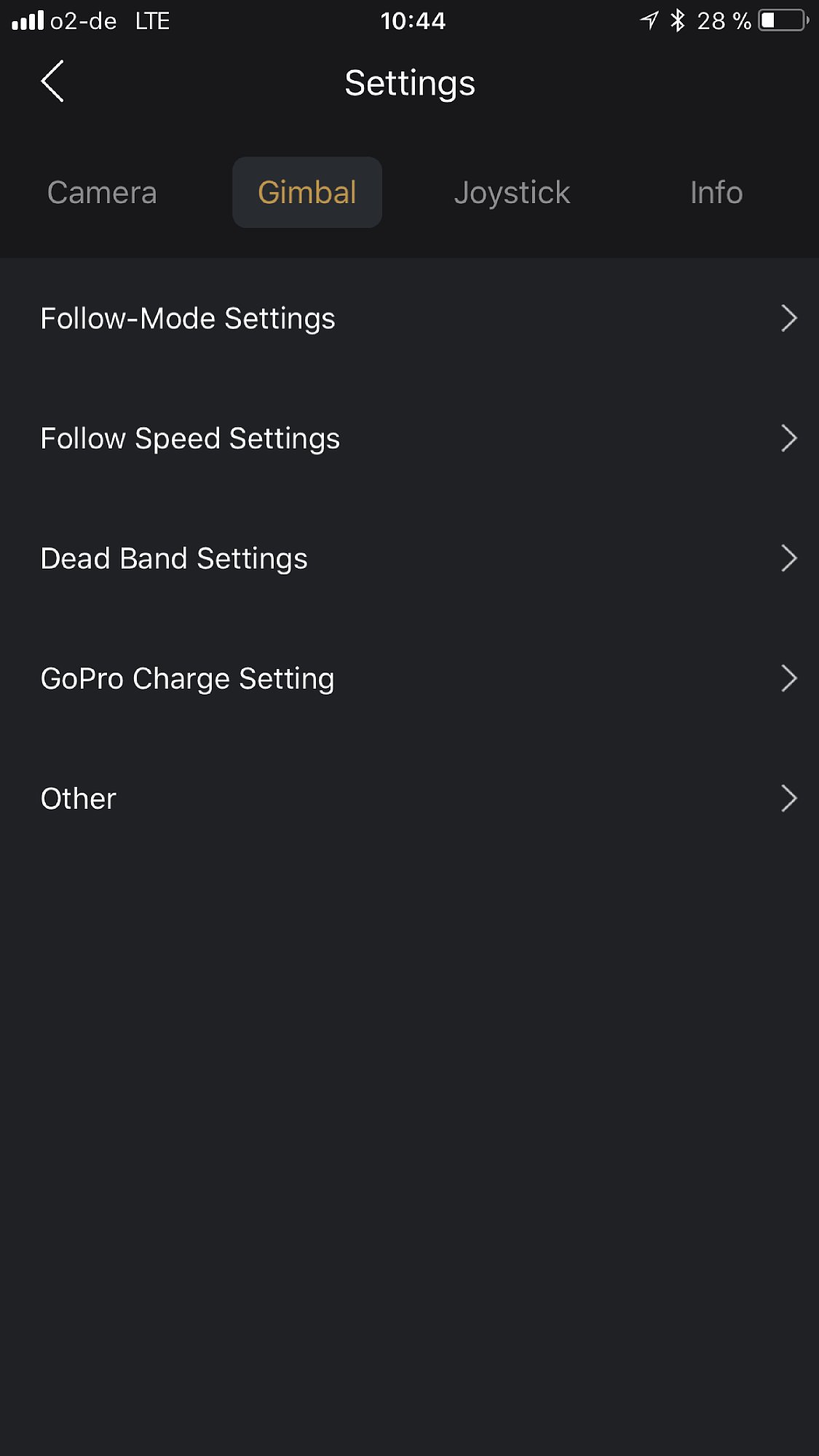The height and width of the screenshot is (1456, 819).
Task: Switch to the Camera tab
Action: click(102, 193)
